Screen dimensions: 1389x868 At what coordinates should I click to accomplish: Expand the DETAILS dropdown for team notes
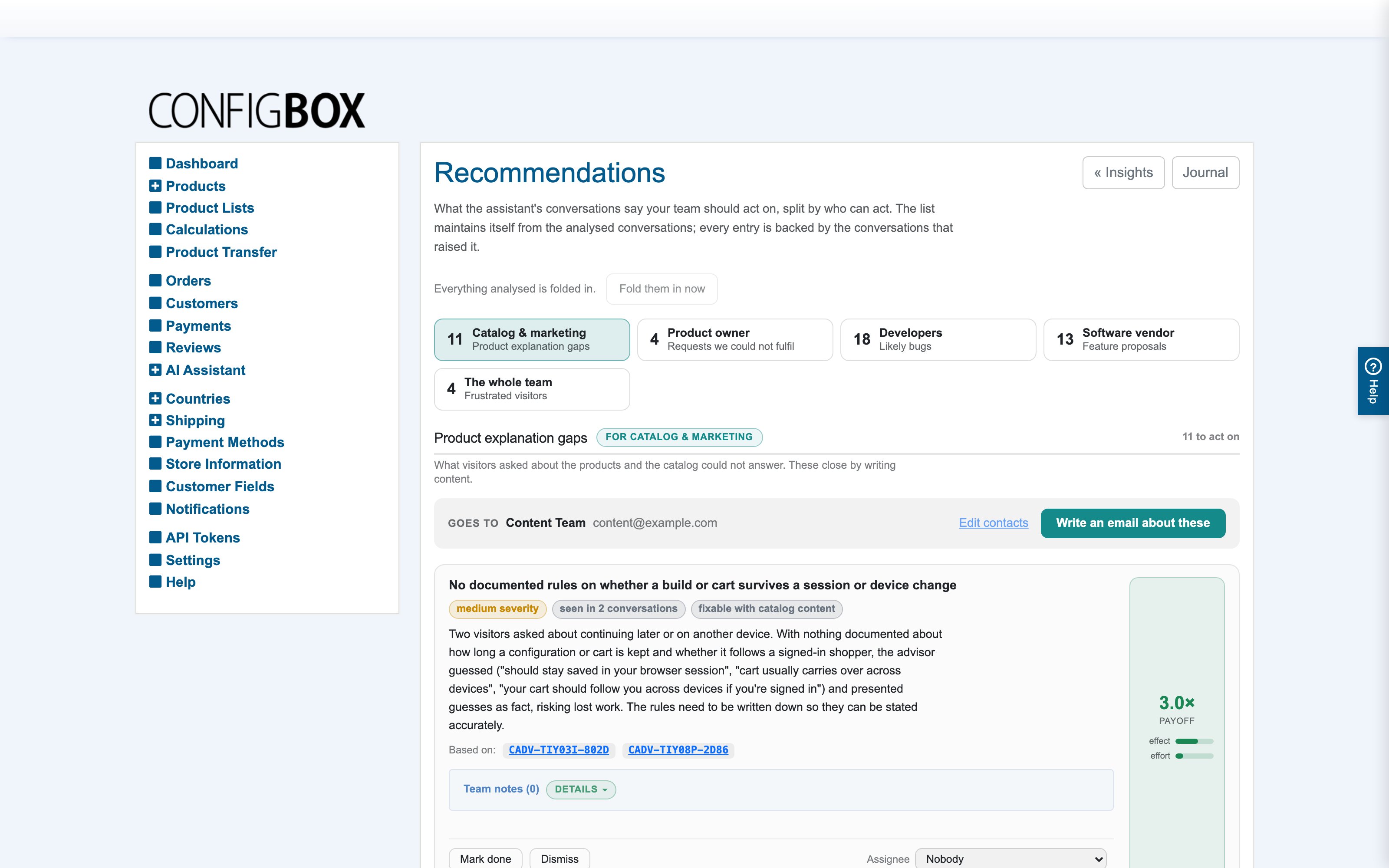[x=581, y=789]
